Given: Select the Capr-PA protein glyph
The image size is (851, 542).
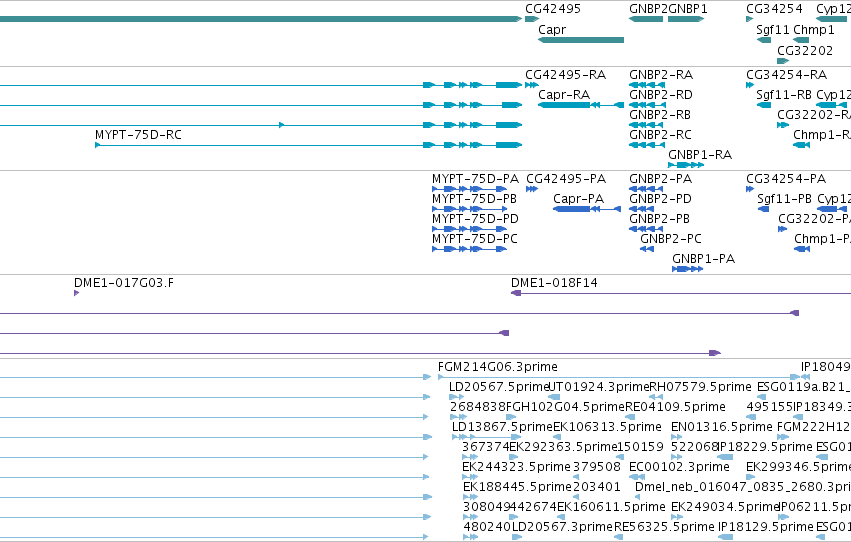Looking at the screenshot, I should (x=587, y=209).
